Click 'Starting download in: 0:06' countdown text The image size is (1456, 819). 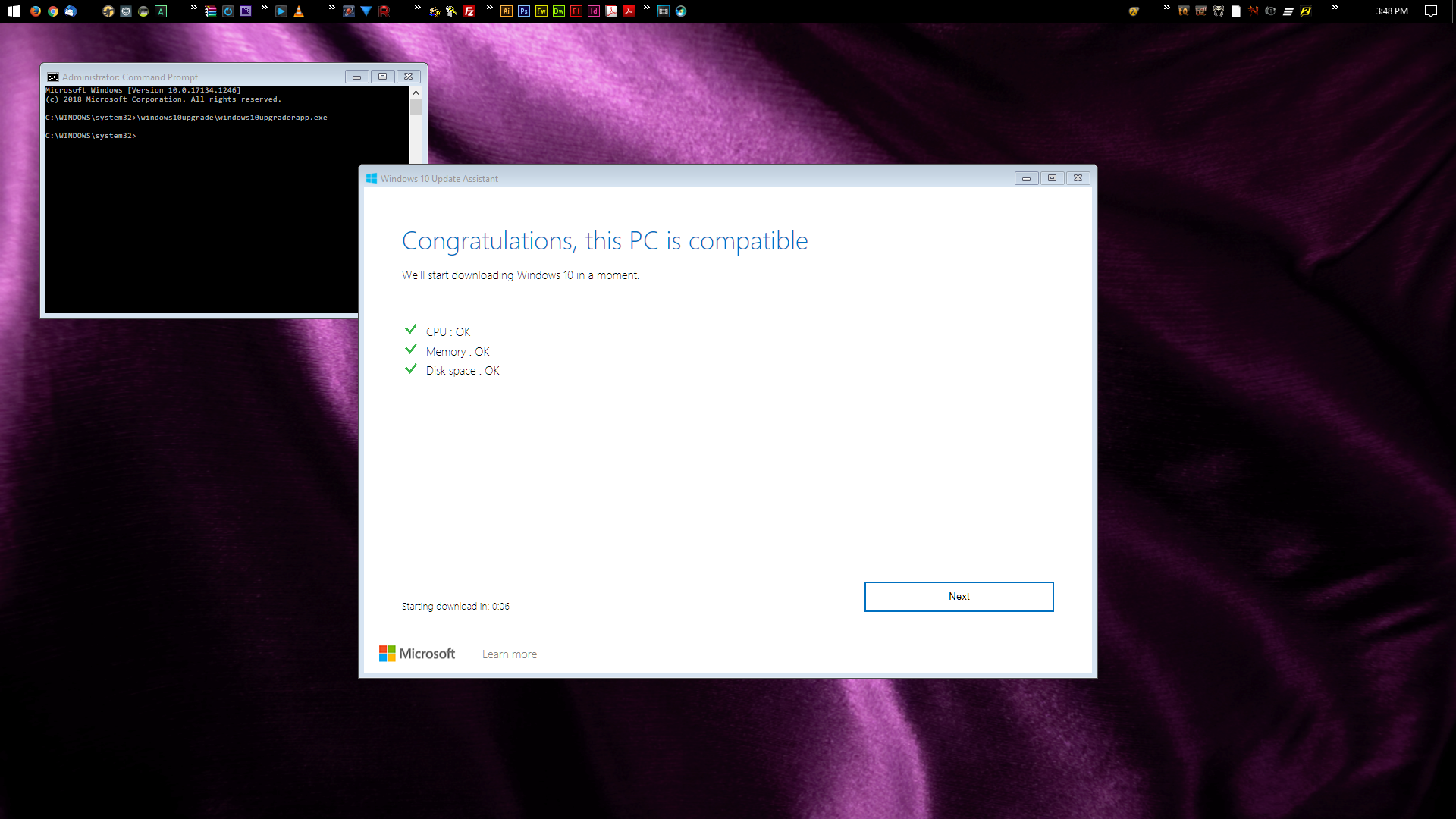[x=456, y=607]
